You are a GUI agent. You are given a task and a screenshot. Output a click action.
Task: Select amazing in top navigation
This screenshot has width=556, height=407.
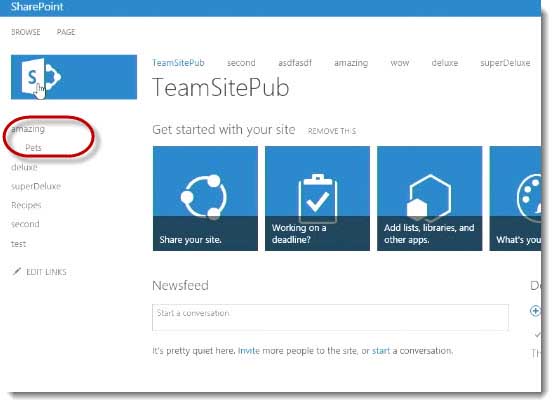pos(351,63)
